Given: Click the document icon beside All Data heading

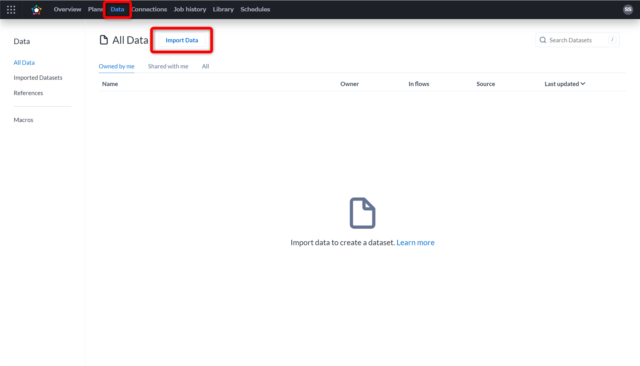Looking at the screenshot, I should [104, 40].
